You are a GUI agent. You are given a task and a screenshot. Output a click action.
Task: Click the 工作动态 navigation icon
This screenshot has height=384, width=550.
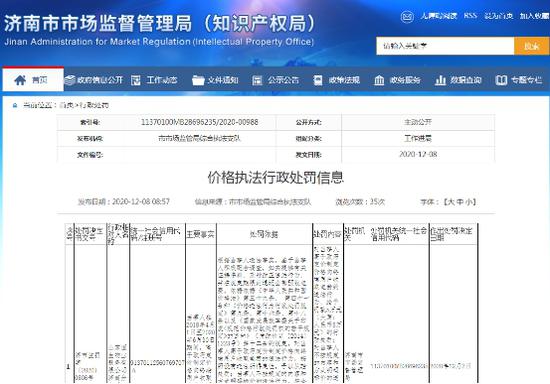[136, 80]
